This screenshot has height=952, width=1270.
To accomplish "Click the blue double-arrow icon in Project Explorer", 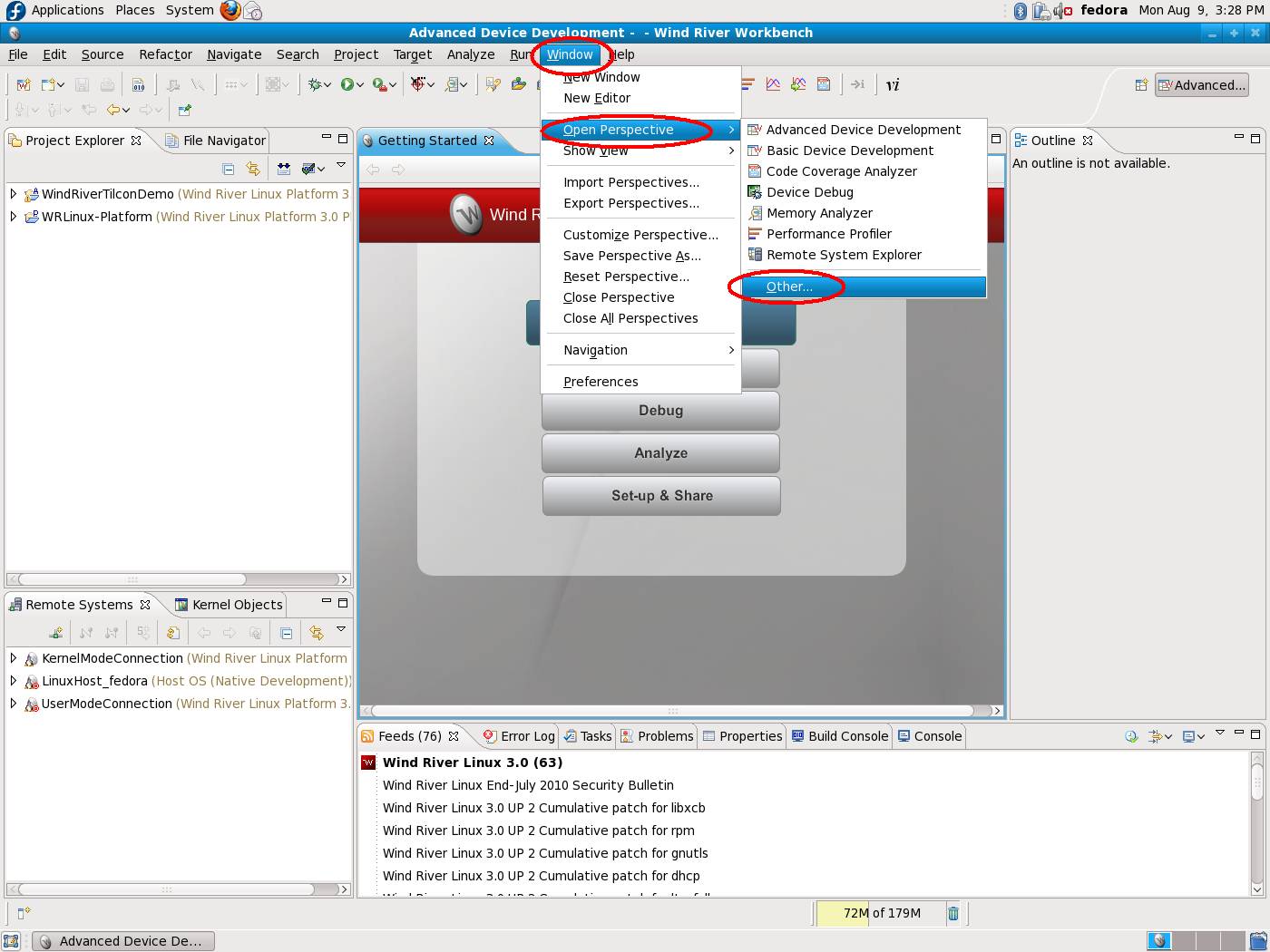I will pos(284,169).
